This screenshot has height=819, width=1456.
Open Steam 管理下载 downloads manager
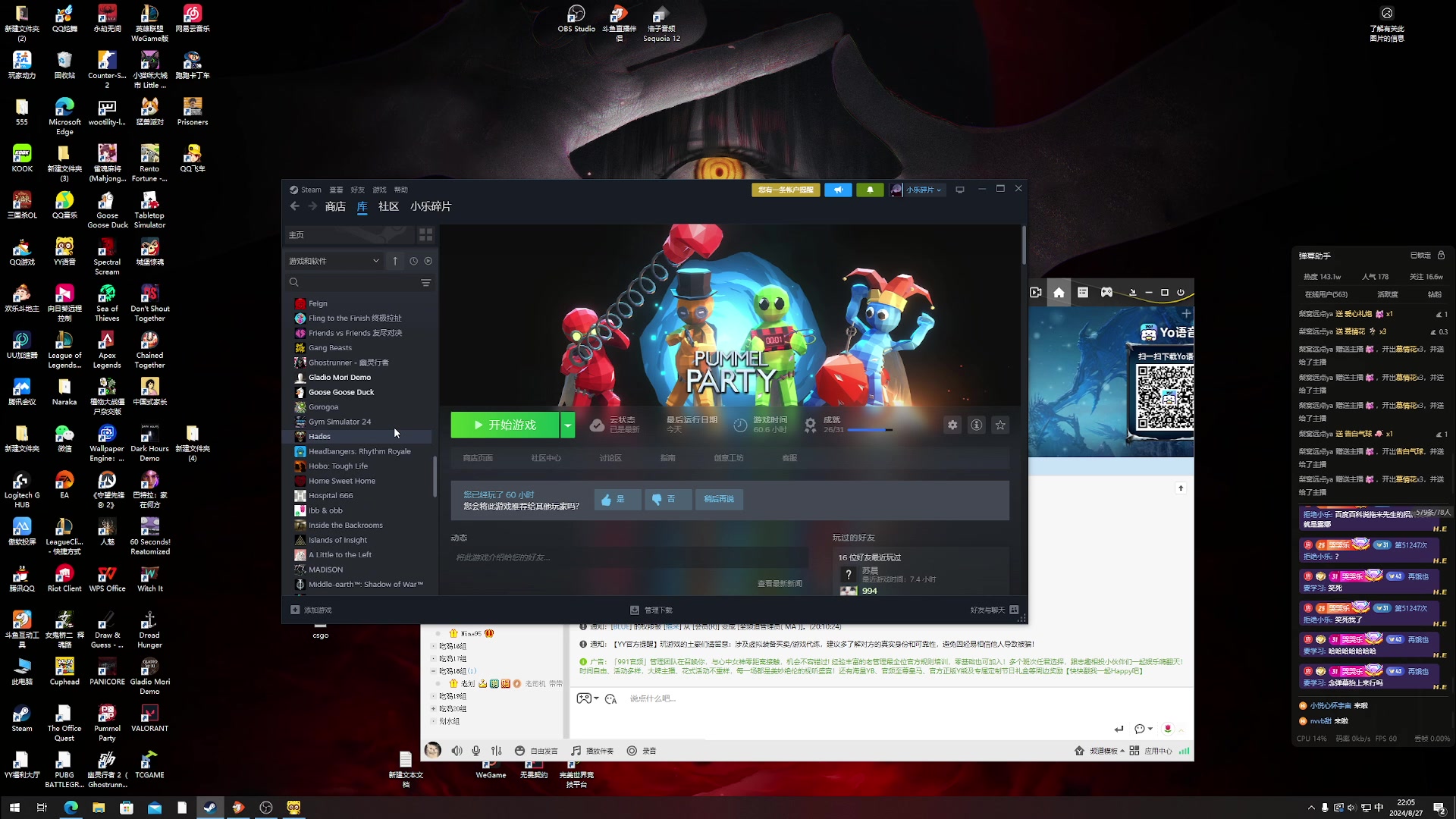[651, 610]
